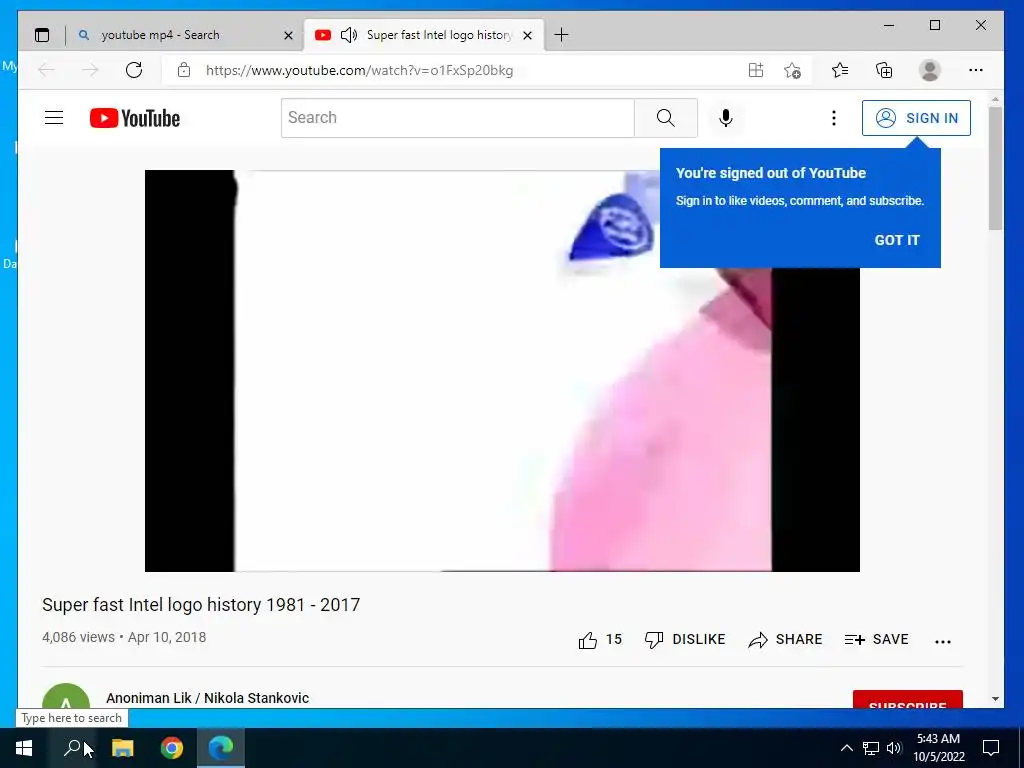Screen dimensions: 1024x768
Task: Show hidden system tray icons
Action: pyautogui.click(x=846, y=748)
